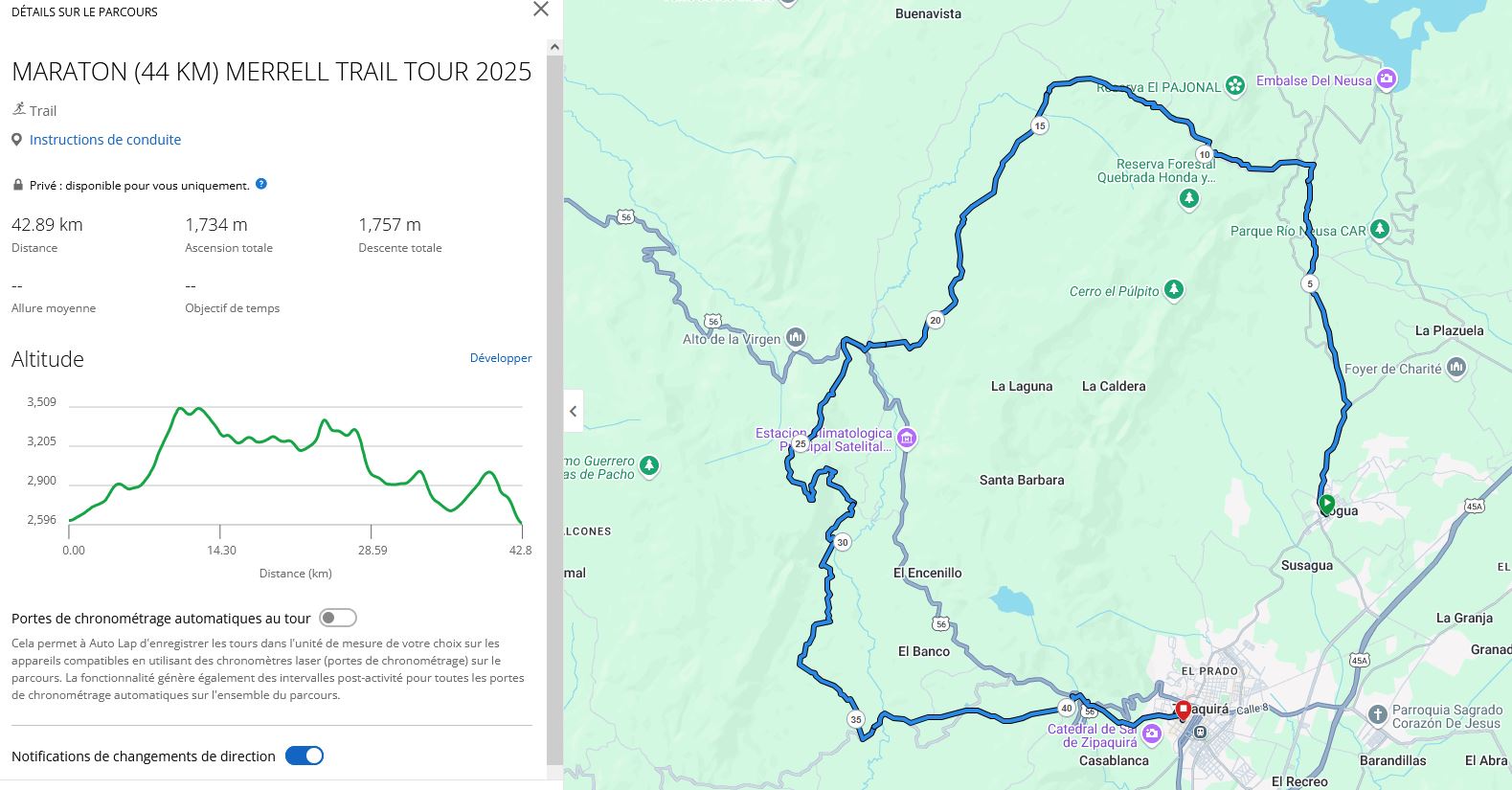
Task: Click the green start marker on map
Action: [1326, 503]
